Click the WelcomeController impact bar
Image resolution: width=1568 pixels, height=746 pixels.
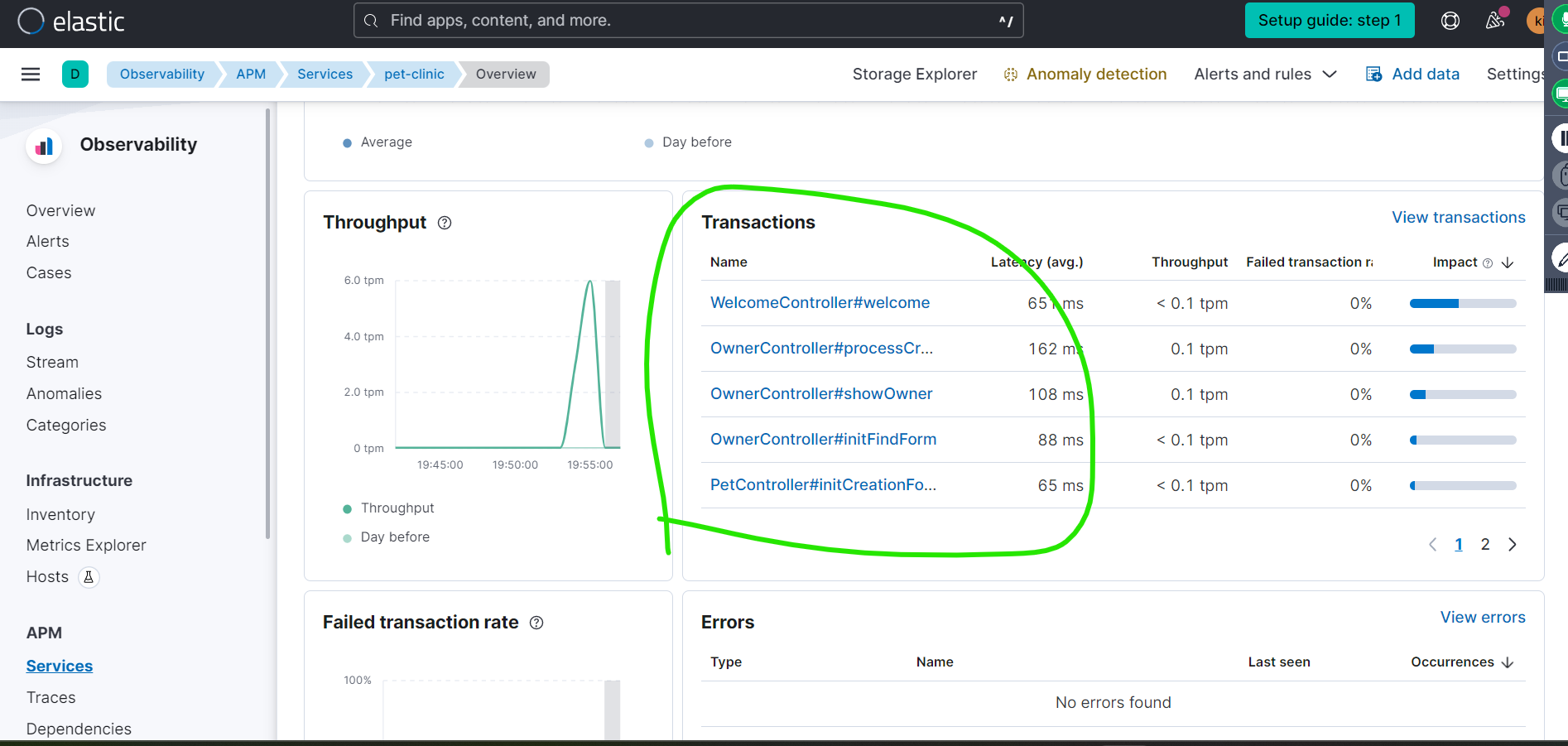click(x=1462, y=304)
